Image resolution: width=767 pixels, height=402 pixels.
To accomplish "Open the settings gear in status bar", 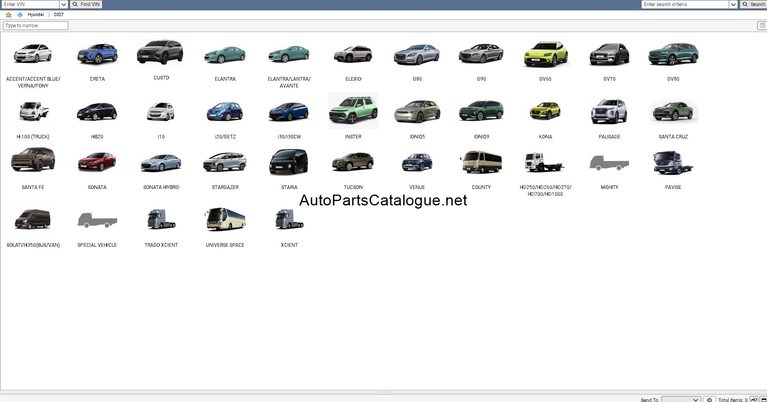I will [x=709, y=400].
